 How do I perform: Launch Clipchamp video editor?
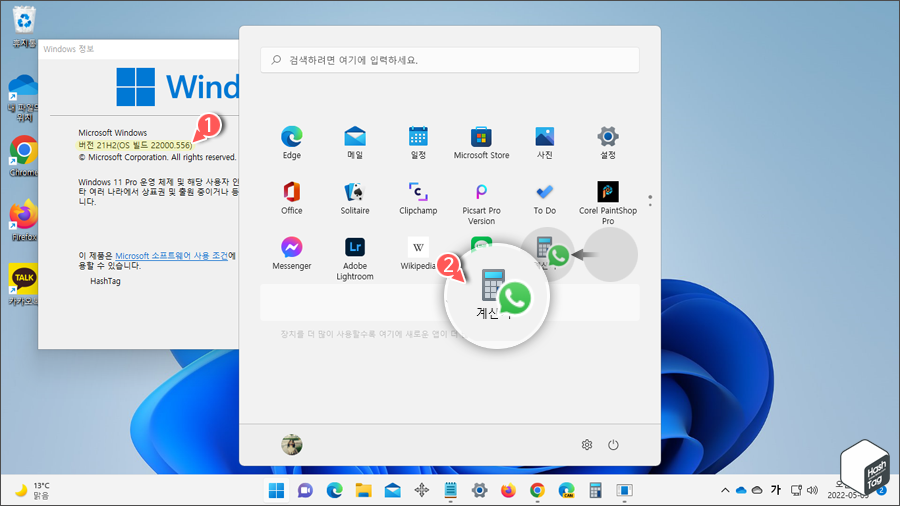tap(418, 198)
